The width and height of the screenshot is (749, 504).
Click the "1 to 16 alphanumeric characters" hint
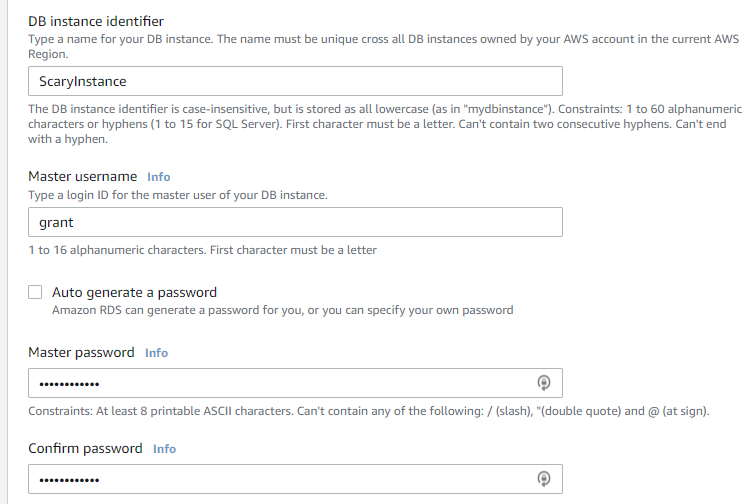click(203, 250)
